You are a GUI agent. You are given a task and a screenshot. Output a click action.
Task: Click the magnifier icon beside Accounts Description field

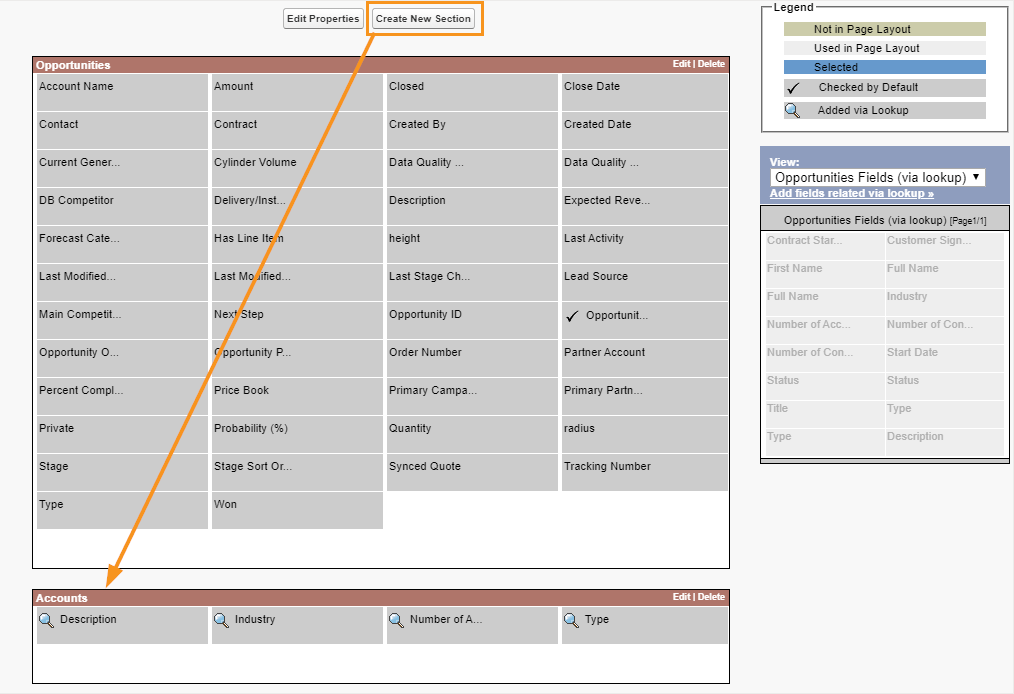46,620
